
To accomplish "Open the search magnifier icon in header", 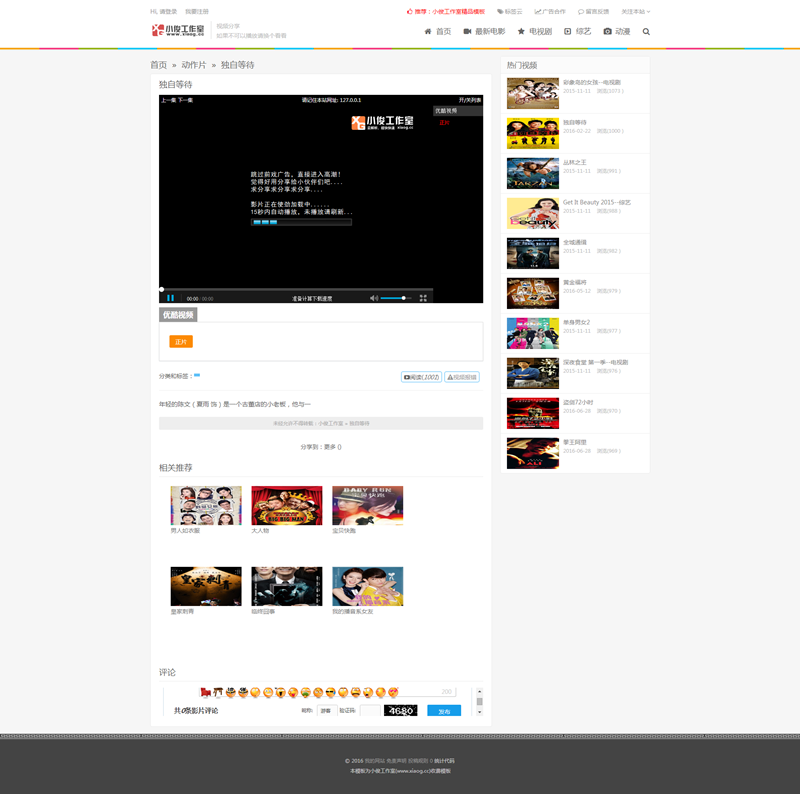I will point(646,32).
